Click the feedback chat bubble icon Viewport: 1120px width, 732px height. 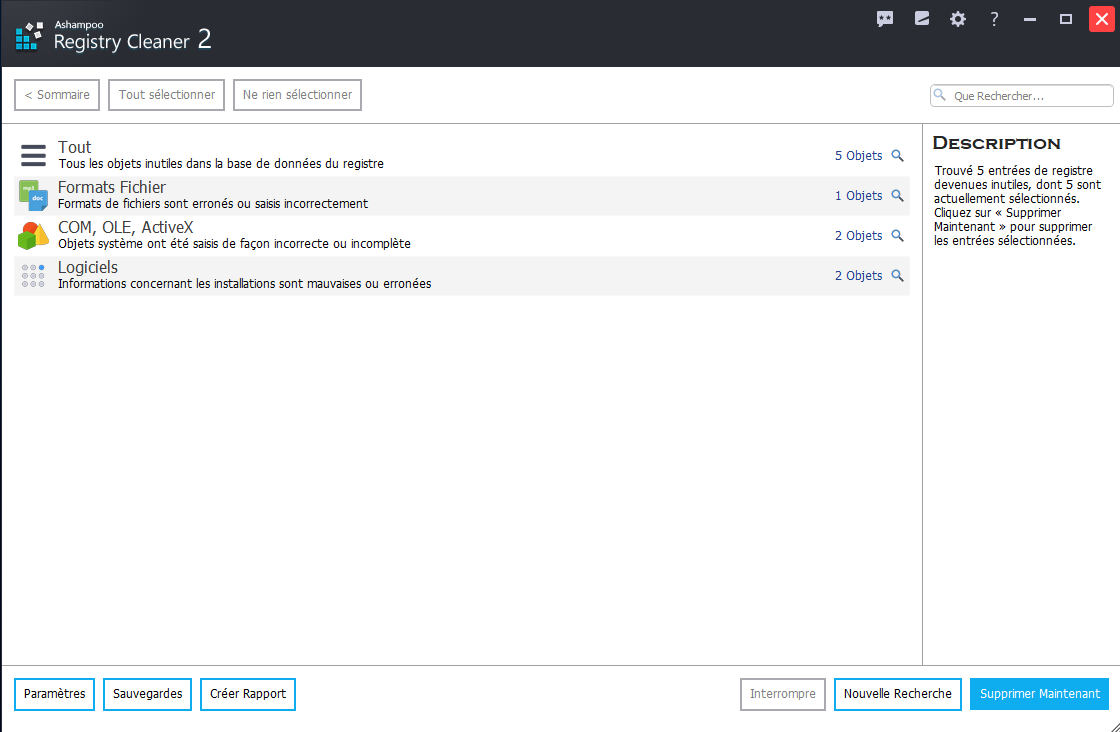point(885,19)
